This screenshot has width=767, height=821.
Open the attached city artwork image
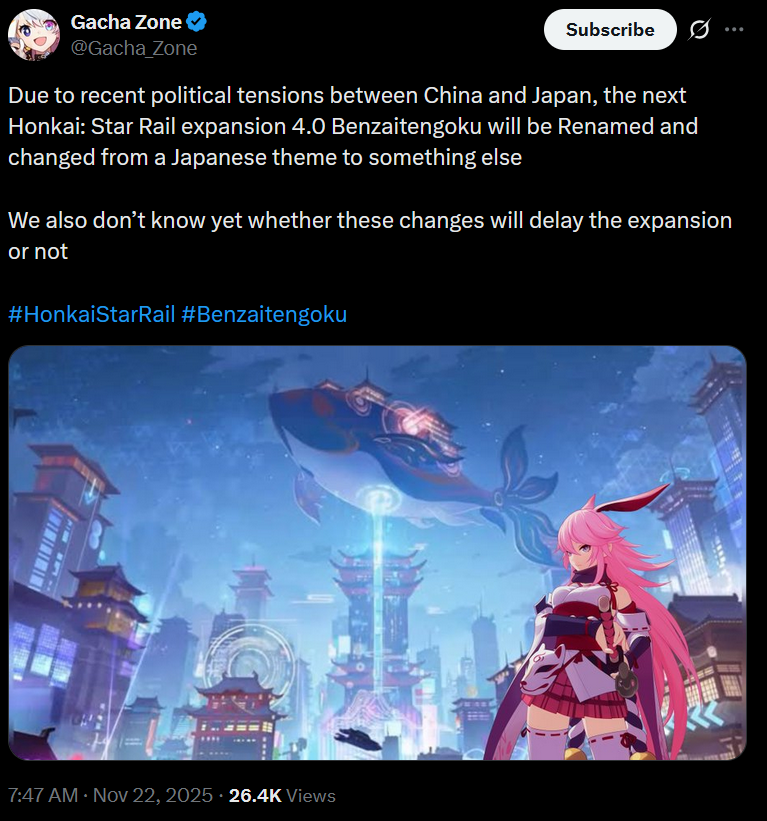coord(377,552)
